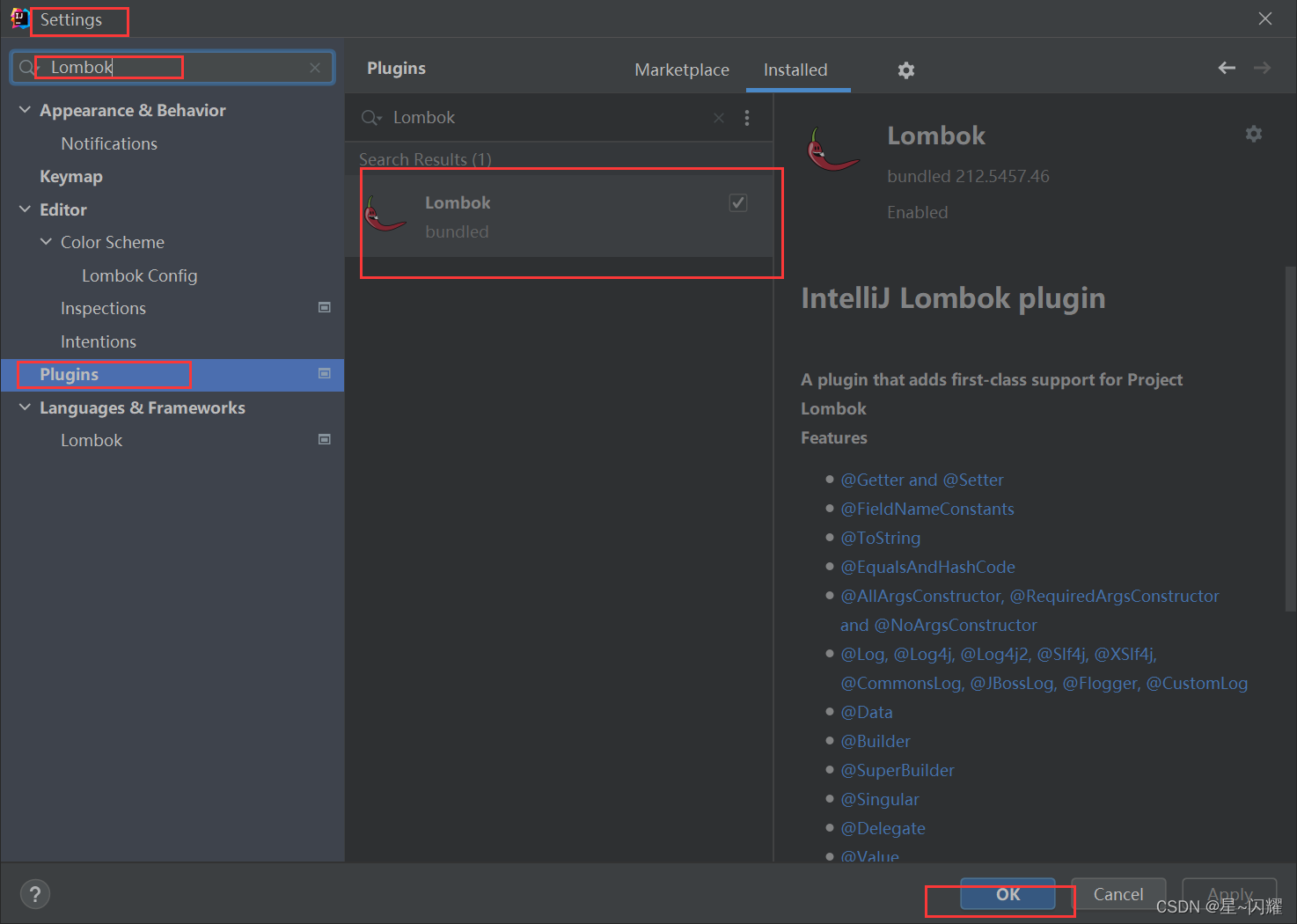
Task: Click the 'Enabled' status text
Action: point(918,212)
